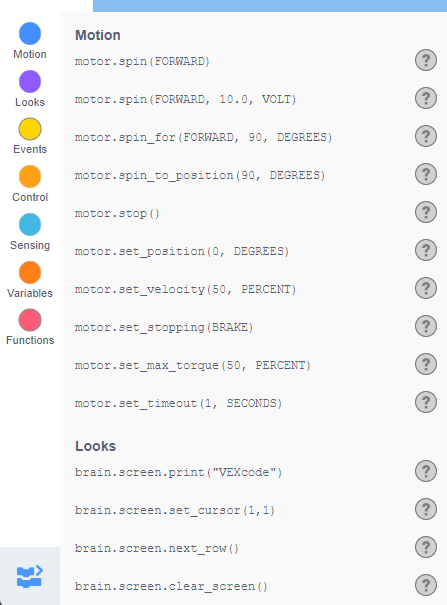Open the yellow Events category

coord(30,129)
